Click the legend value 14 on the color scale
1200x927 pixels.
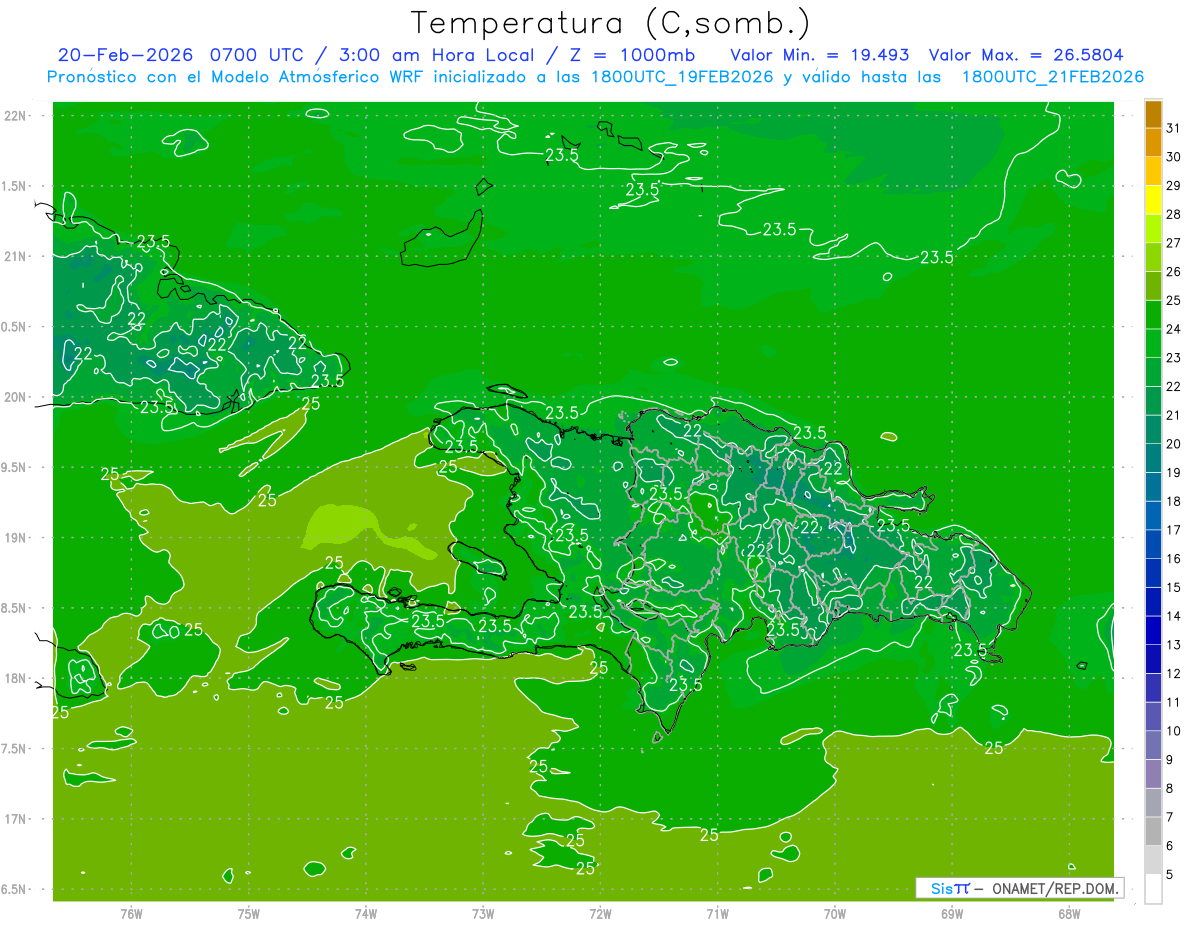1173,616
